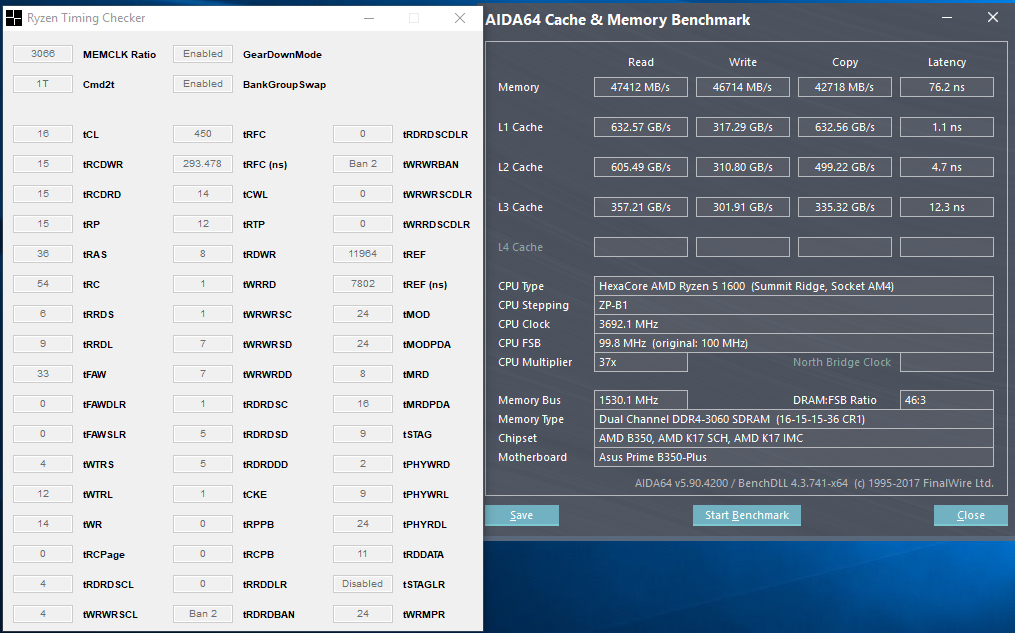This screenshot has height=633, width=1015.
Task: Minimize the AIDA64 benchmark window
Action: click(x=946, y=18)
